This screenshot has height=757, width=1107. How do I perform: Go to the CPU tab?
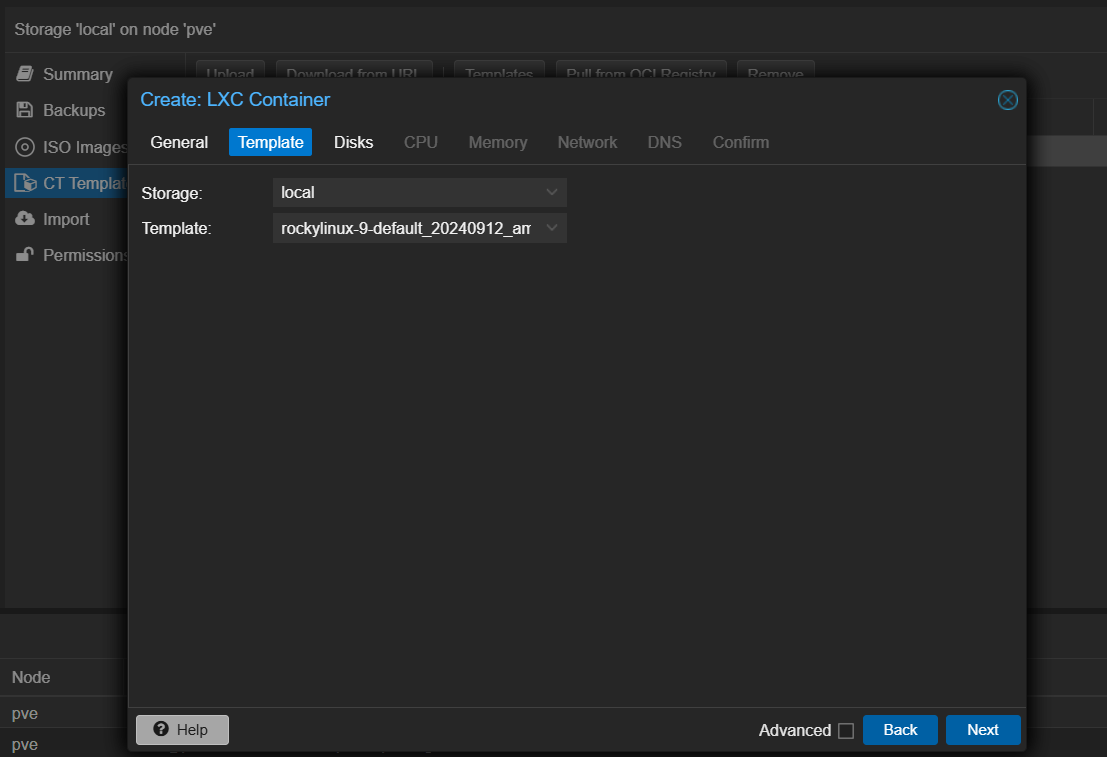421,142
